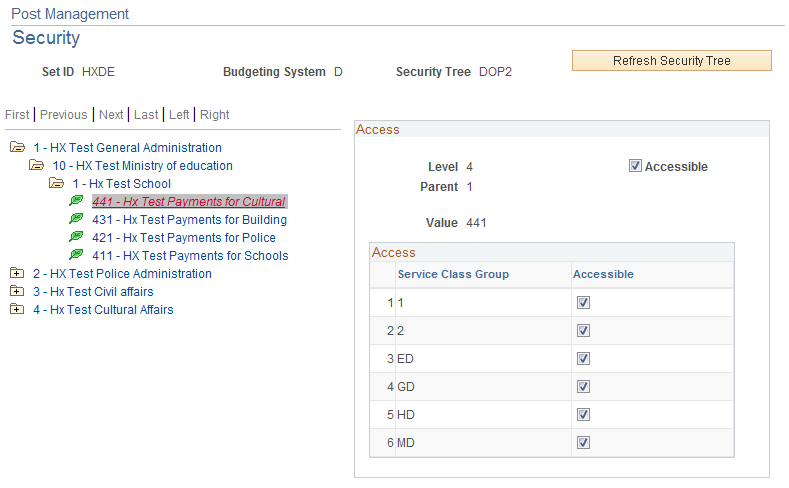Click the leaf icon for 431 Building payments
789x488 pixels.
pos(76,219)
